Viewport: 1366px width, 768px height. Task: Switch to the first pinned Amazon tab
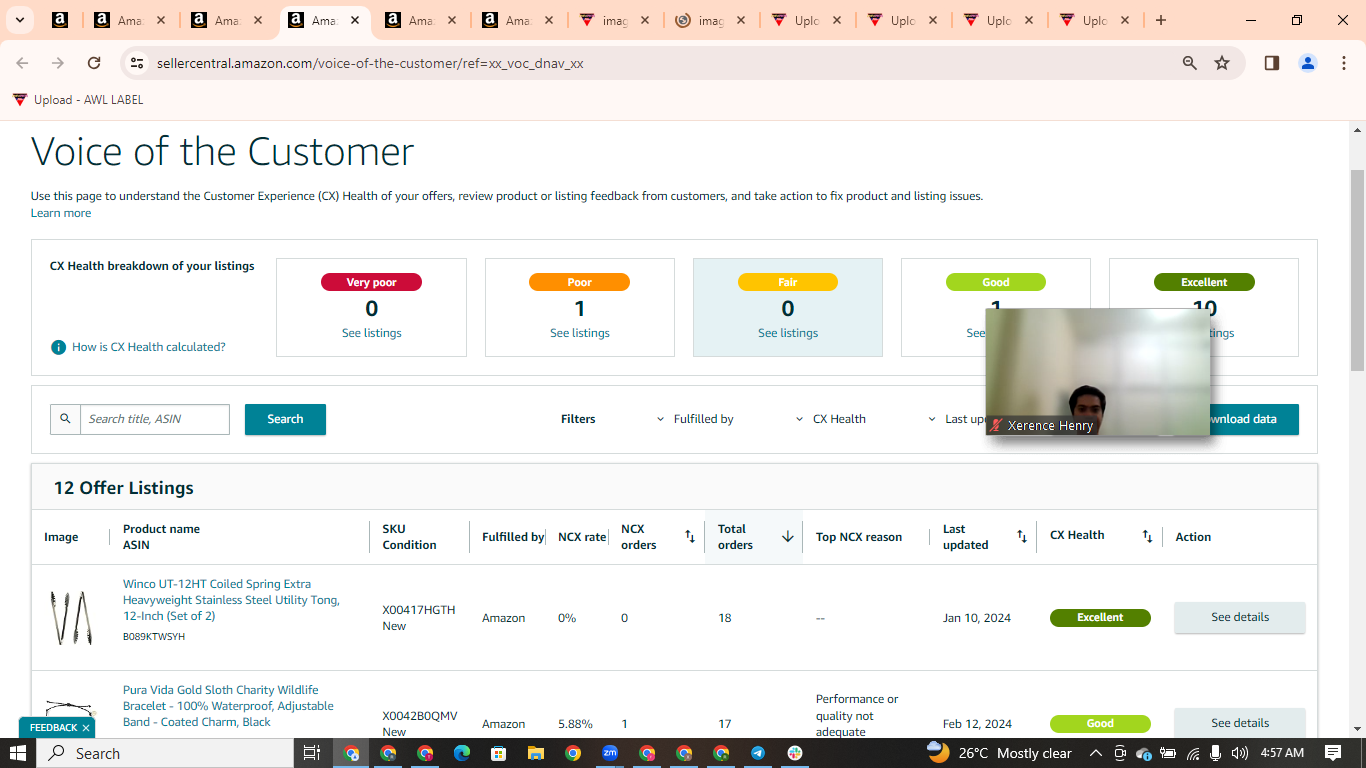coord(59,20)
